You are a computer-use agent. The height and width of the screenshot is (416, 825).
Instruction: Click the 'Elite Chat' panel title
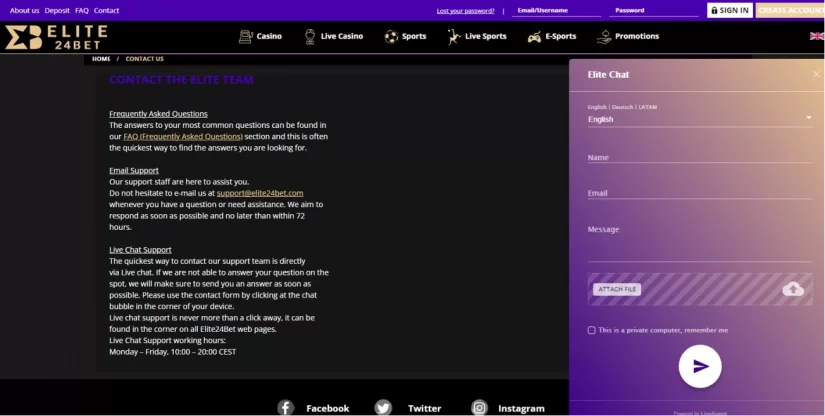608,75
